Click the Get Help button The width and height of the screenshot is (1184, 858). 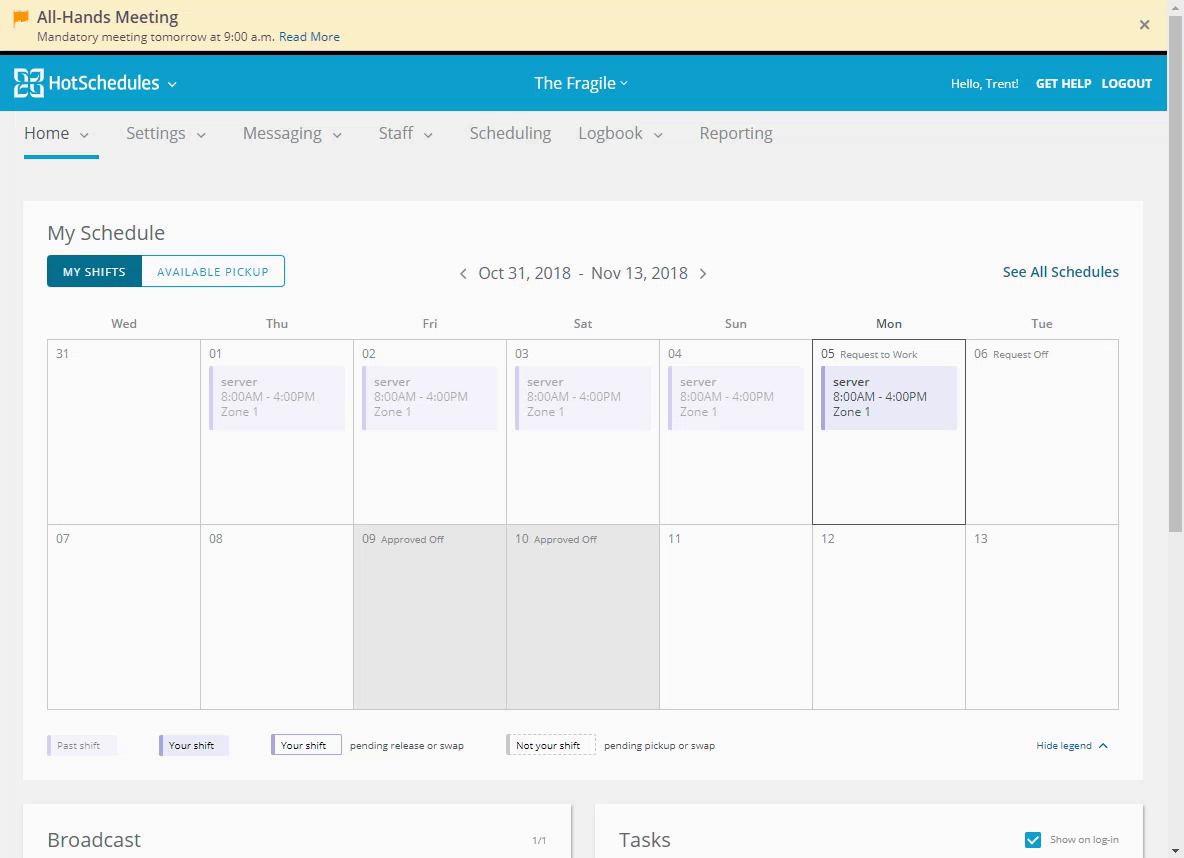[x=1063, y=84]
